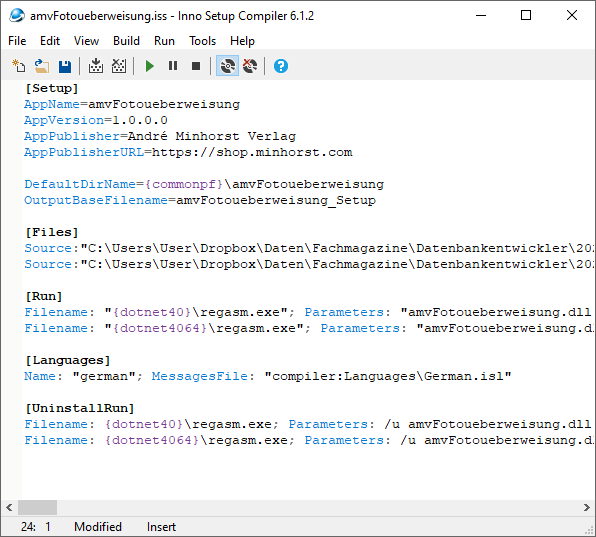596x537 pixels.
Task: Open an existing script file icon
Action: click(x=42, y=66)
